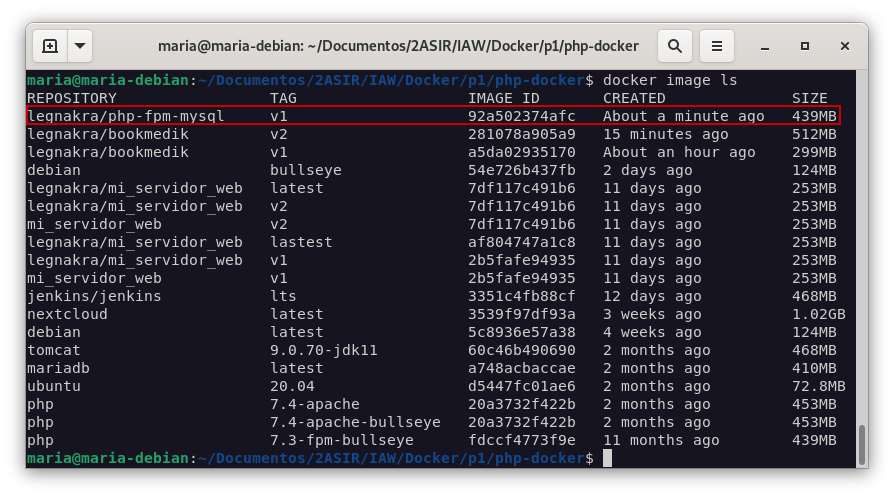Click the cursor at the bottom prompt
This screenshot has width=894, height=497.
(x=607, y=458)
